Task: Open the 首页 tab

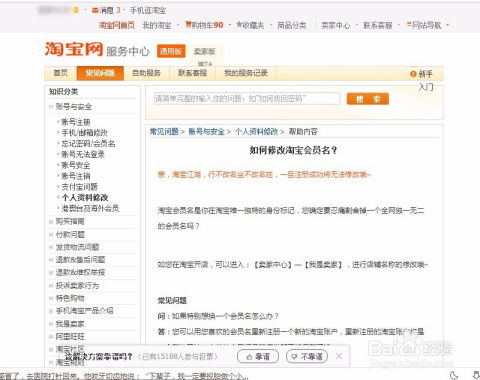Action: (x=60, y=73)
